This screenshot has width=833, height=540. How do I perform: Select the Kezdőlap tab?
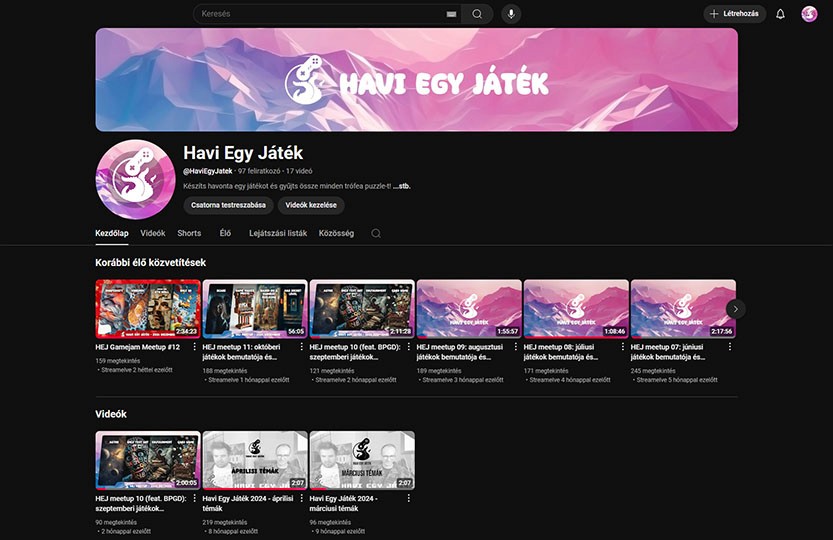tap(112, 233)
